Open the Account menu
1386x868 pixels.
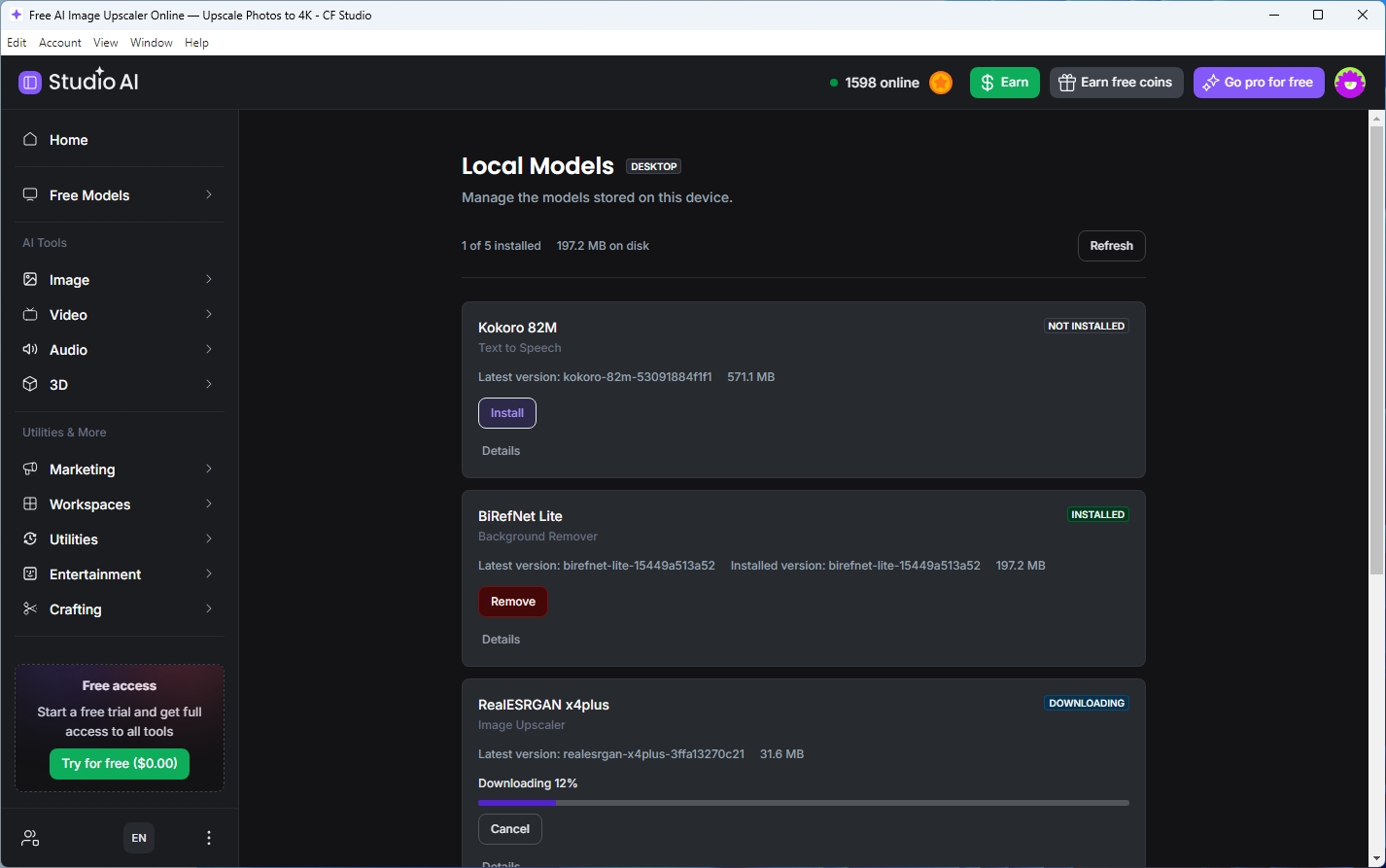click(60, 43)
